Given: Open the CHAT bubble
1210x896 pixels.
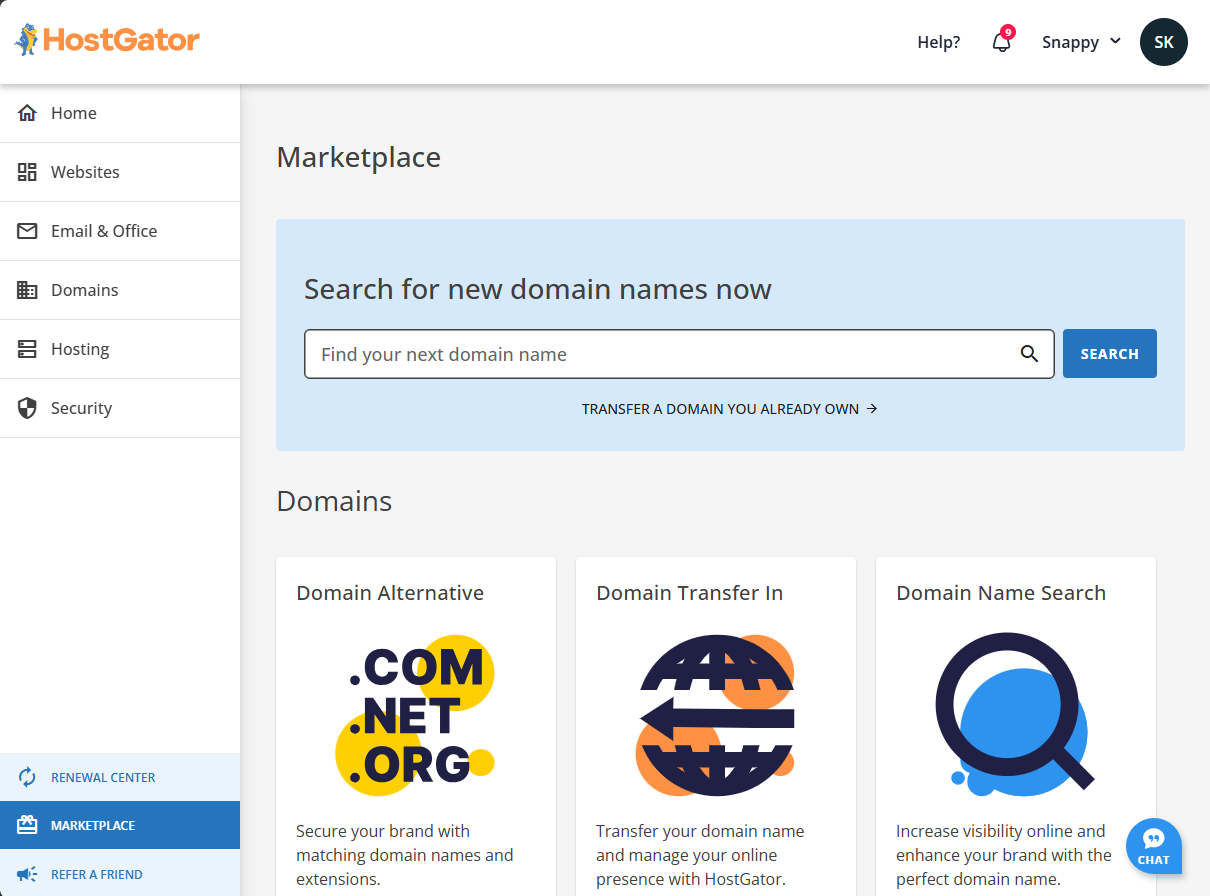Looking at the screenshot, I should [1153, 846].
